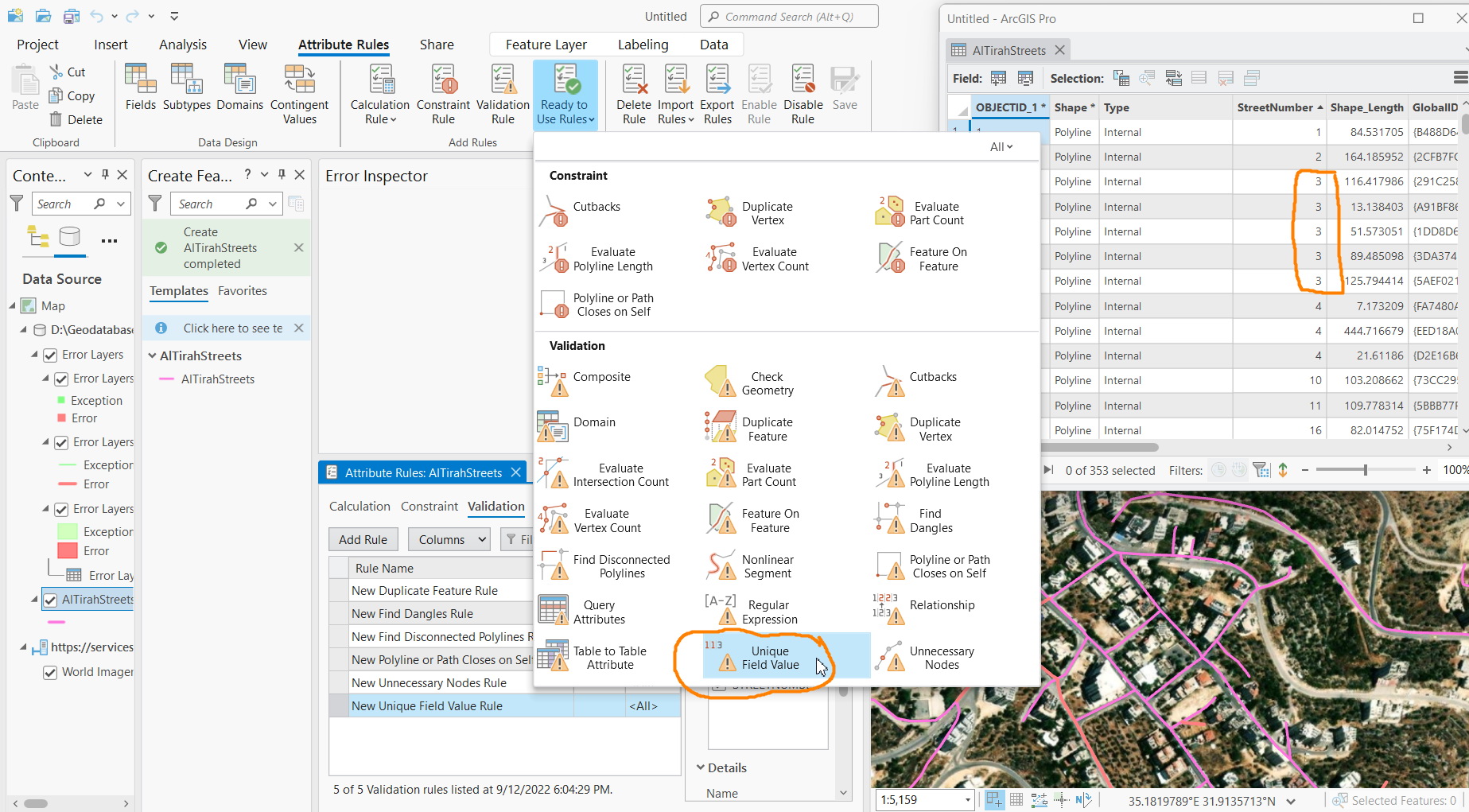Choose Table to Table Attribute rule
Screen dimensions: 1469x812
[x=593, y=658]
